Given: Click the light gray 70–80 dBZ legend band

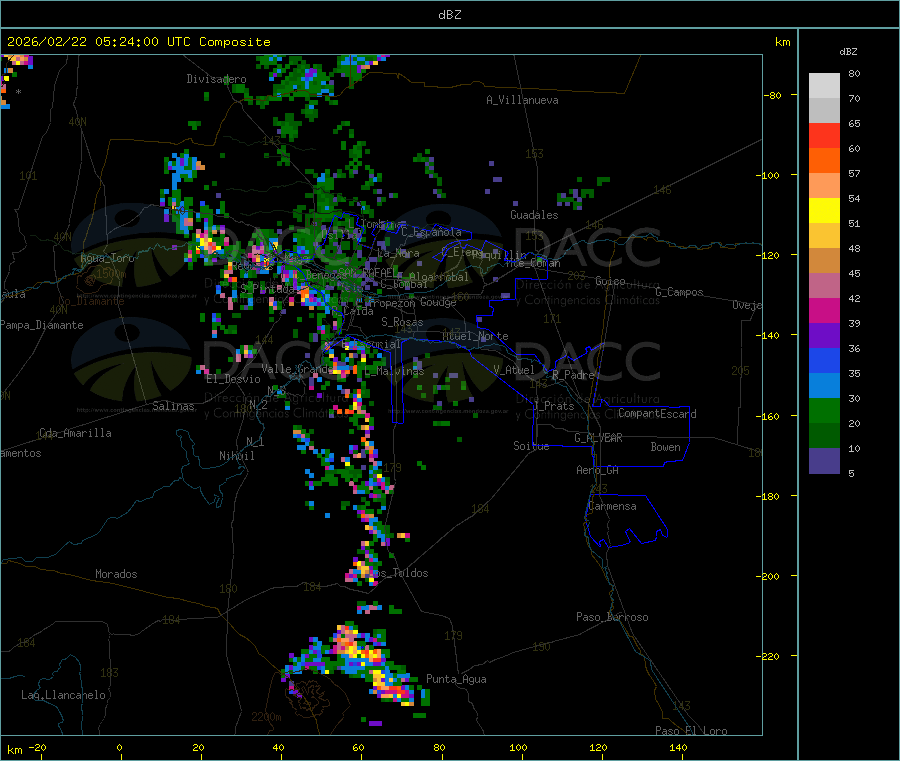Looking at the screenshot, I should pyautogui.click(x=824, y=86).
